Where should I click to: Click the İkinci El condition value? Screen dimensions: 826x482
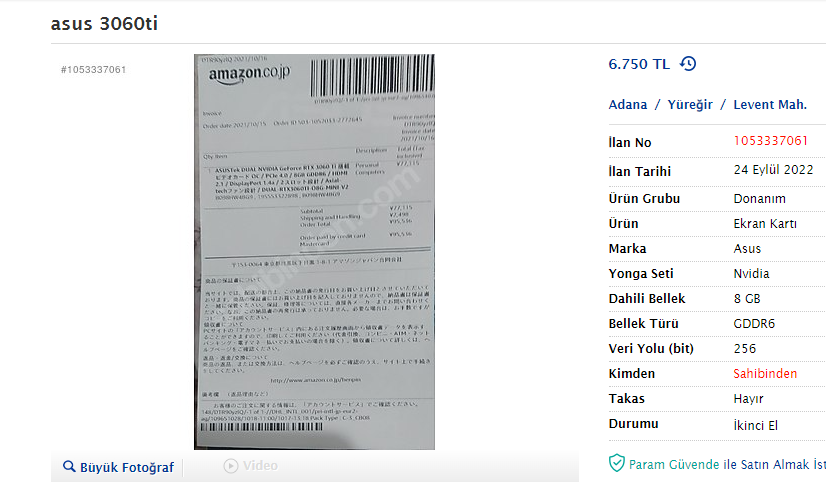click(755, 425)
